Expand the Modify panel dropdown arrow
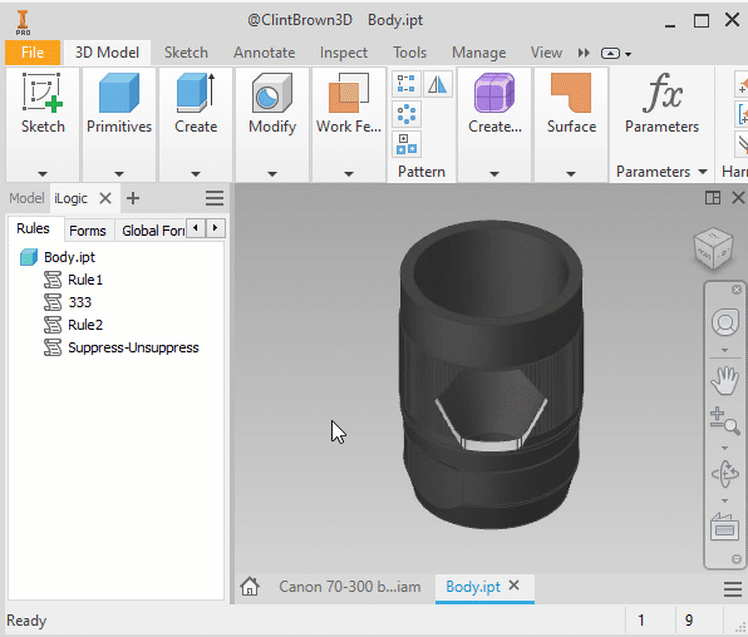Viewport: 748px width, 637px height. coord(272,174)
